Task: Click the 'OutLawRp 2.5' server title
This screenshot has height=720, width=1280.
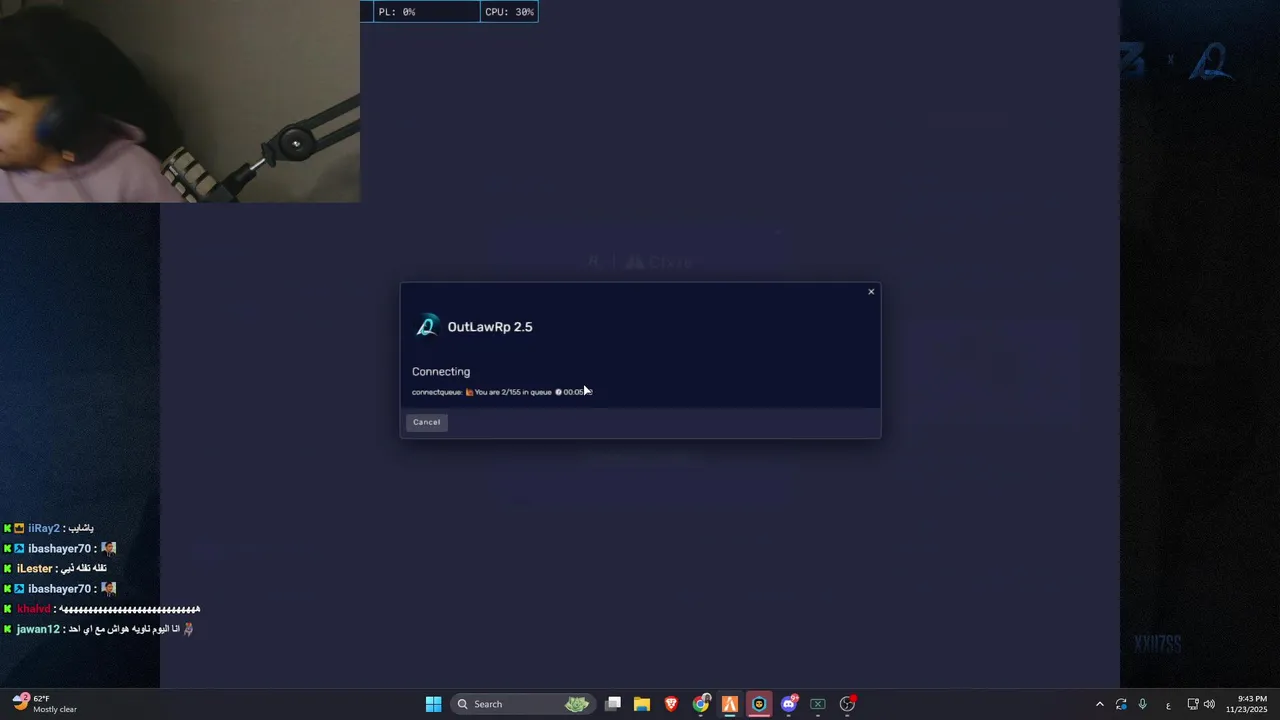Action: [x=490, y=327]
